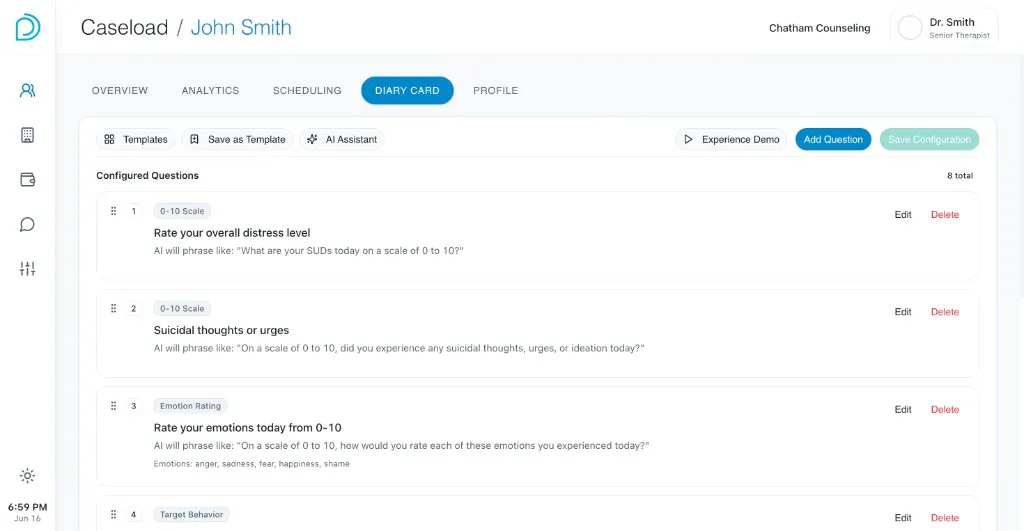
Task: Click the 'Senior Therapist' role label
Action: click(959, 35)
